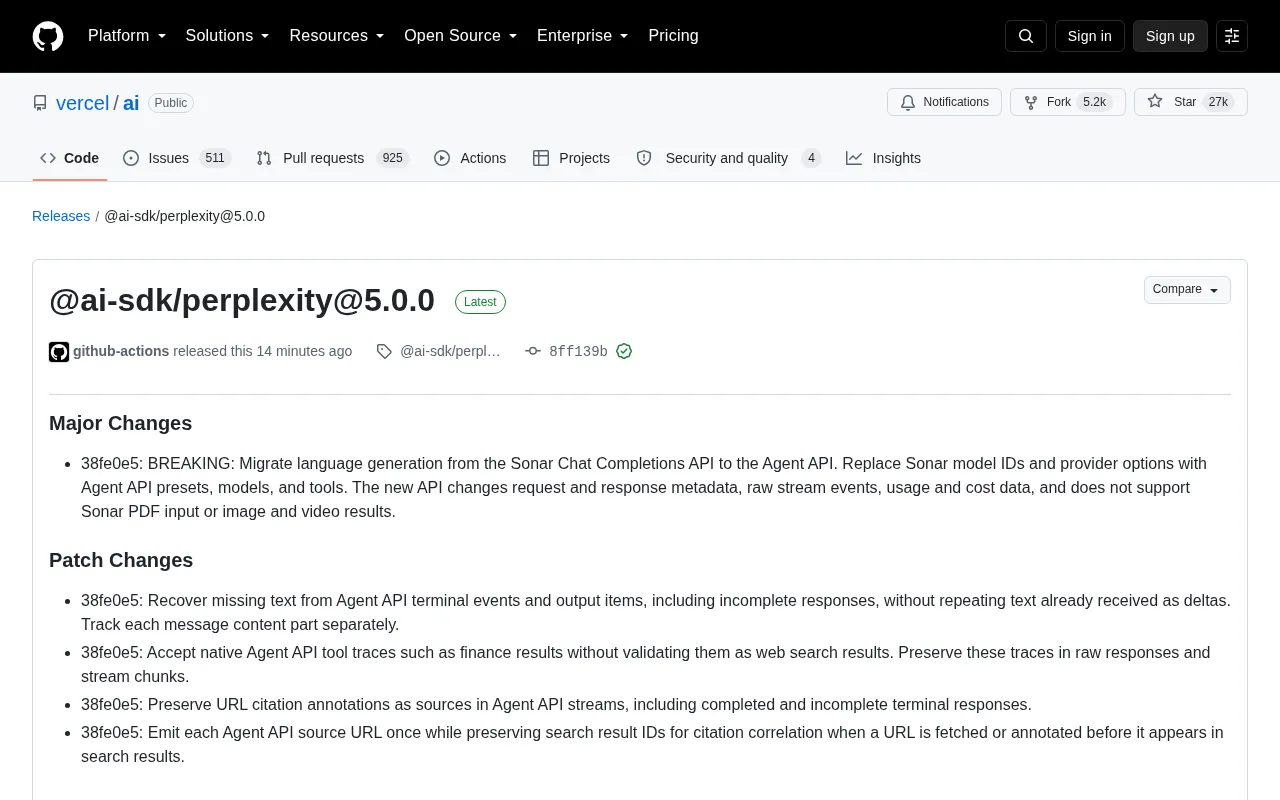
Task: Expand the Platform menu
Action: (127, 36)
